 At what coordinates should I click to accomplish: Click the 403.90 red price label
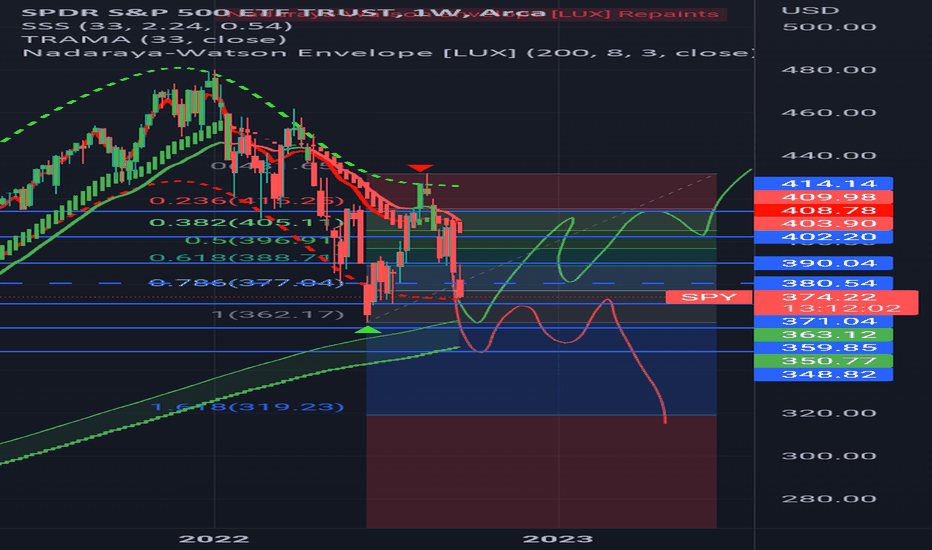[823, 224]
